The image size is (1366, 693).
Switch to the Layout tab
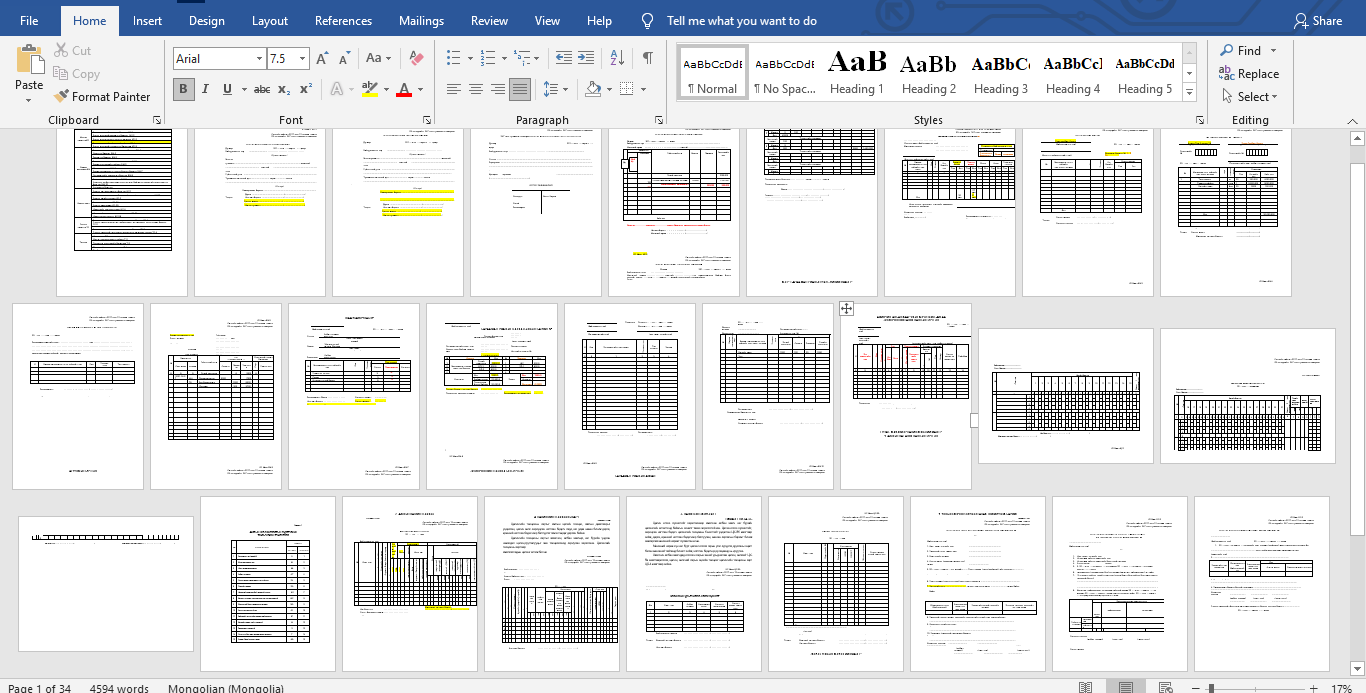coord(270,21)
